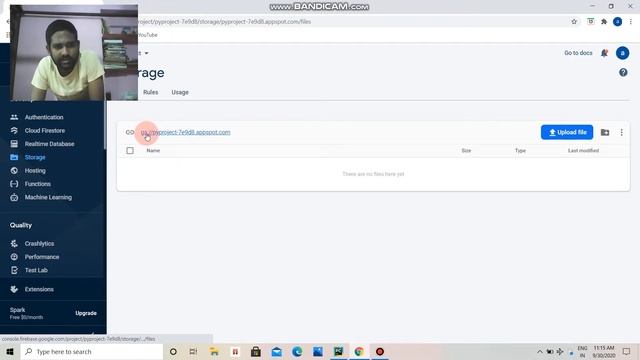Click the Windows taskbar search box
Screen dimensions: 640x360
(92, 351)
